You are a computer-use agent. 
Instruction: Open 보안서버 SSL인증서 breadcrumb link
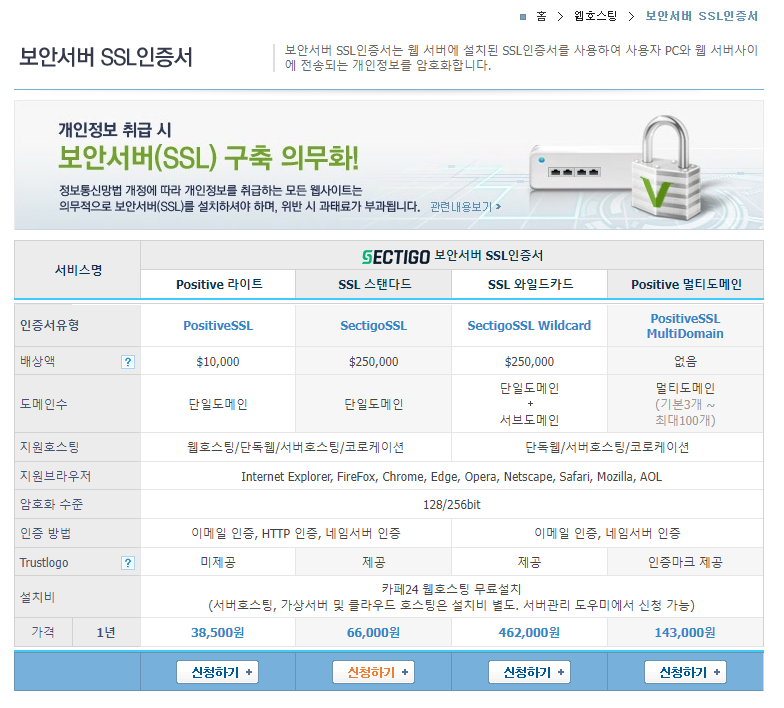[702, 16]
